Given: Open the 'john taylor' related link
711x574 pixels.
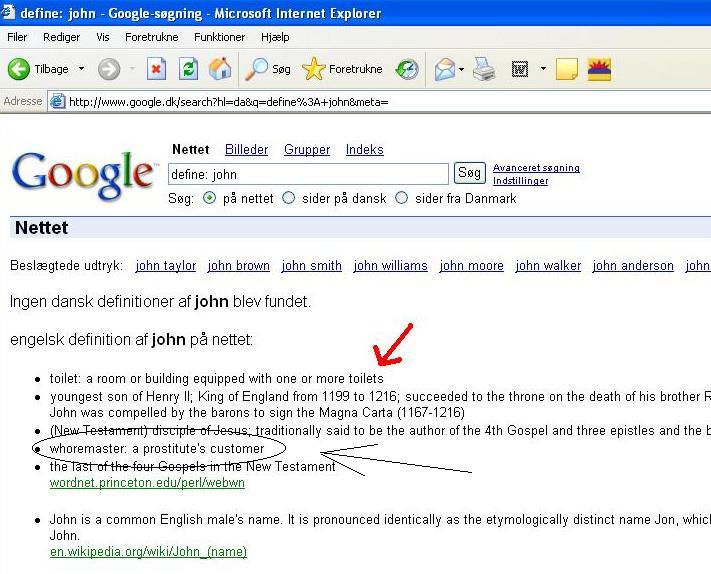Looking at the screenshot, I should click(x=166, y=266).
